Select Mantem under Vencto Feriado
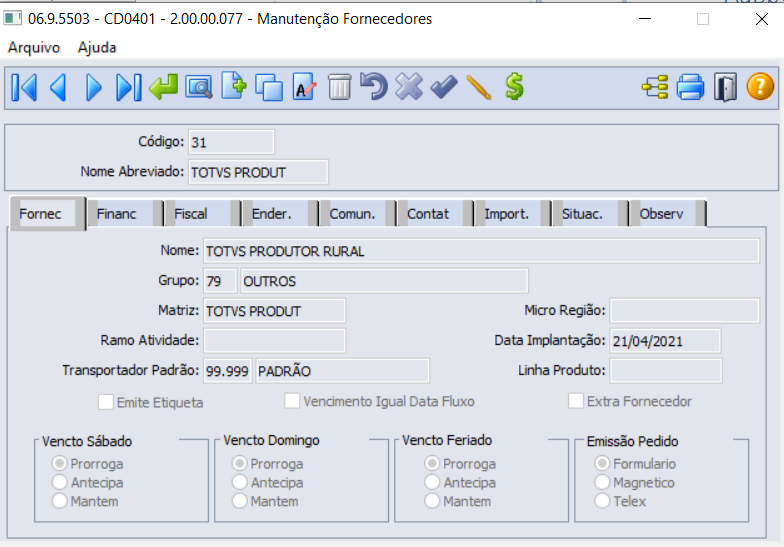 [x=432, y=500]
